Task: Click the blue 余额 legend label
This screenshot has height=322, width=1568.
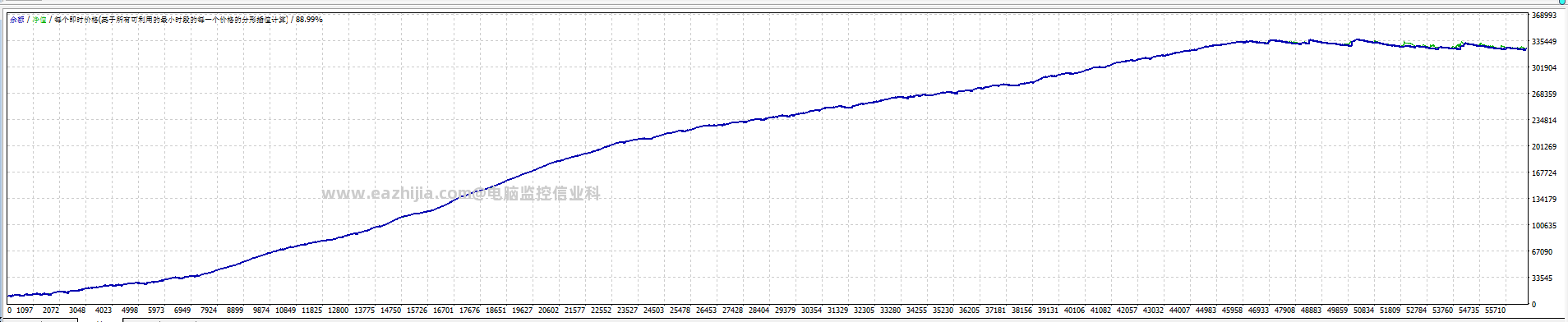Action: coord(17,19)
